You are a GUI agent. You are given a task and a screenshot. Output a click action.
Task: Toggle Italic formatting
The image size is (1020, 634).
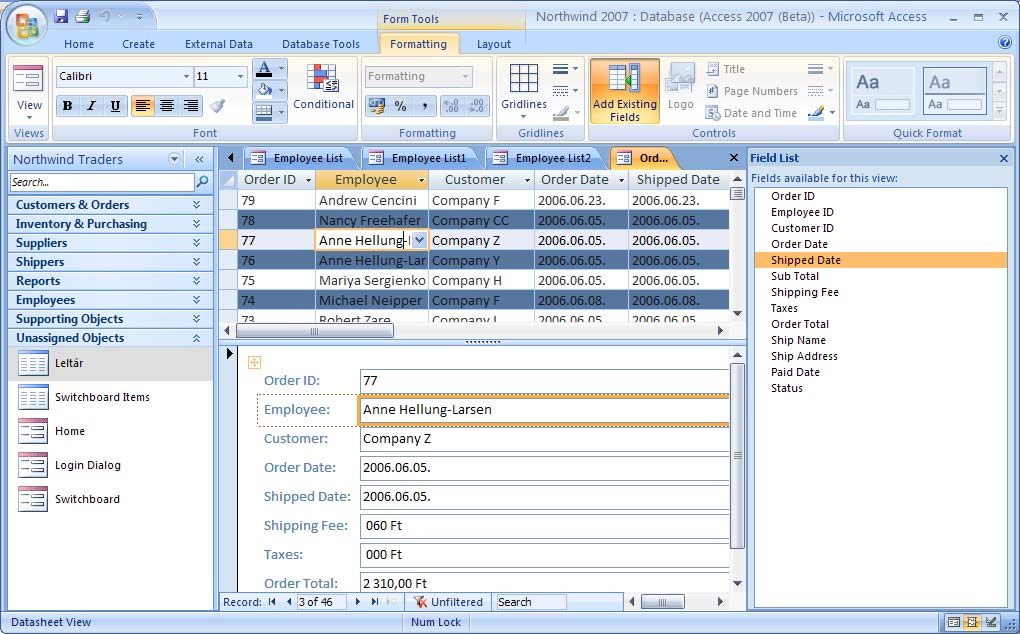(x=91, y=105)
